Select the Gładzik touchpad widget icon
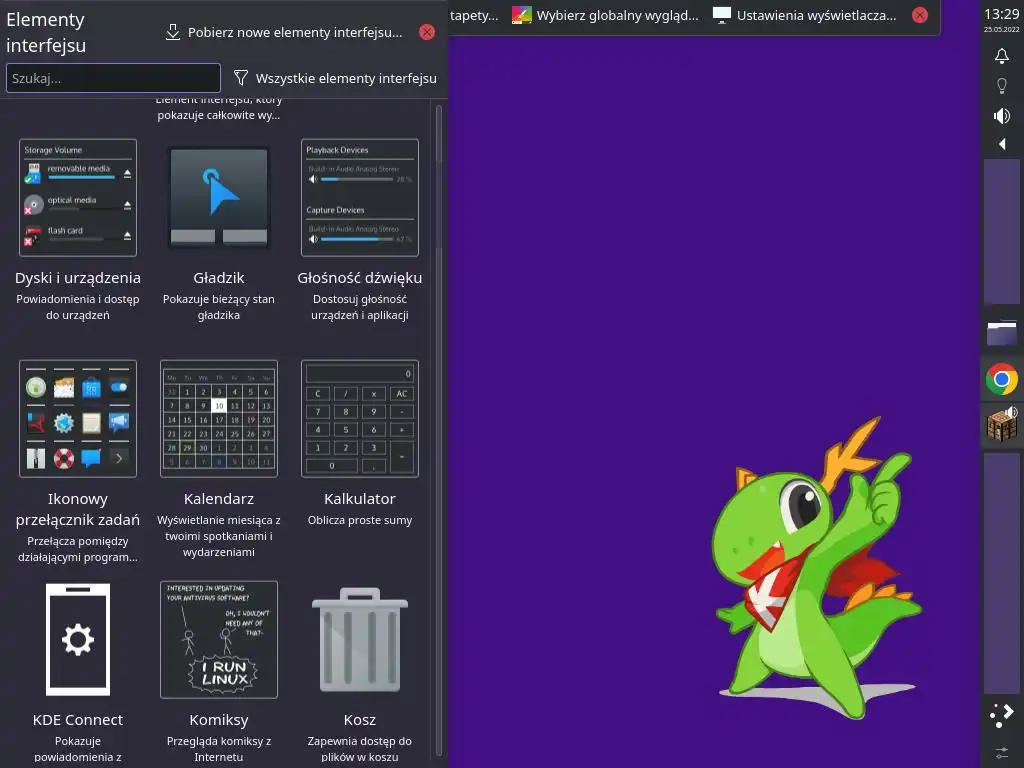 pos(219,197)
